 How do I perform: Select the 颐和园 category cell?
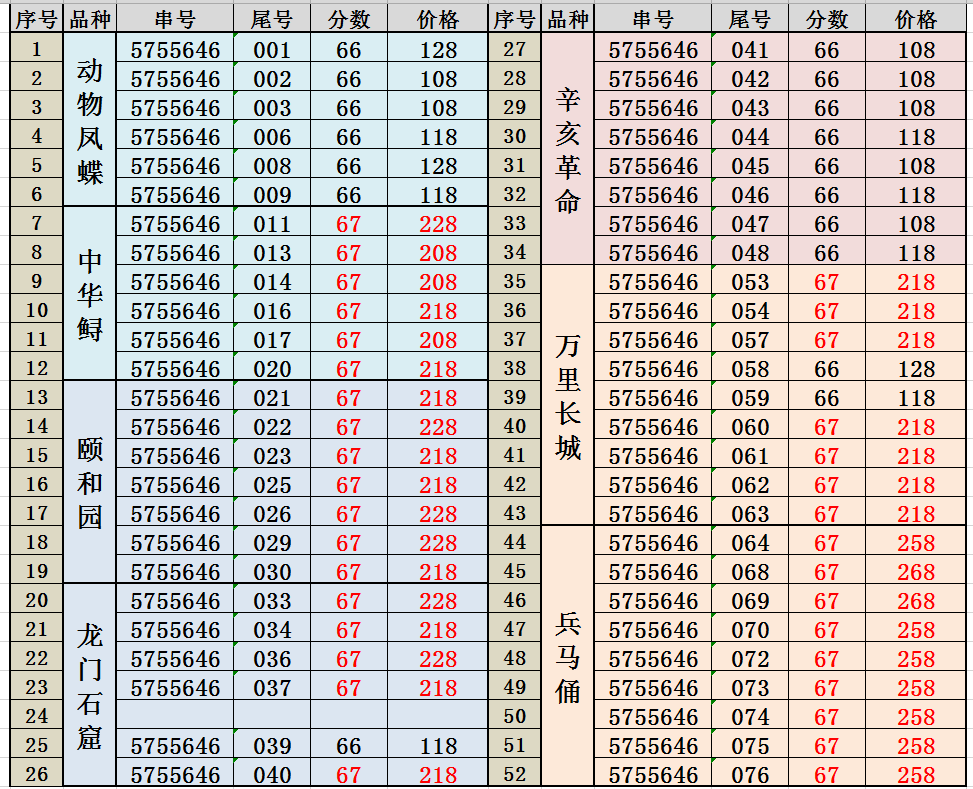click(x=90, y=482)
